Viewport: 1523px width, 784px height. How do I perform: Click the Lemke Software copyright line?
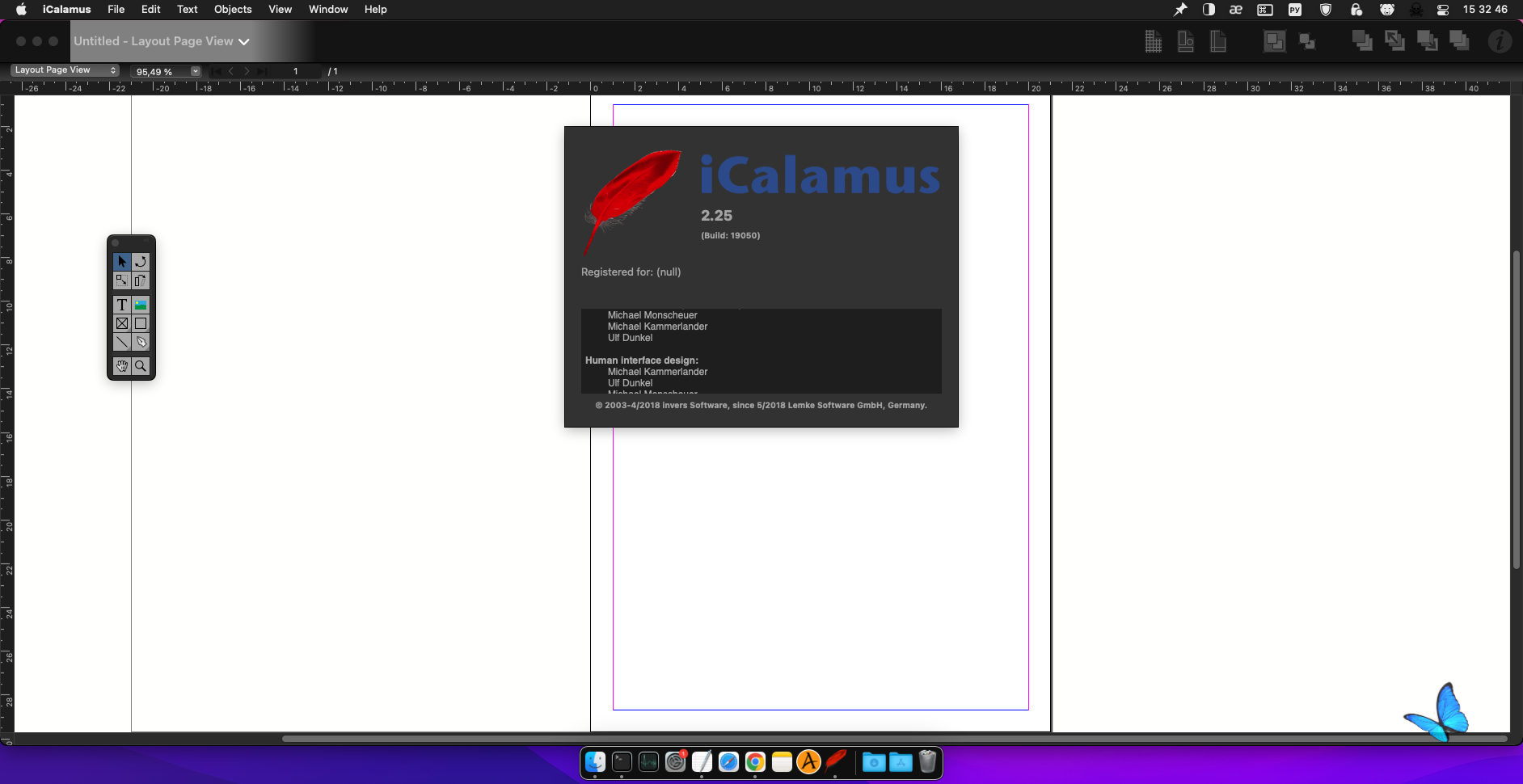761,406
